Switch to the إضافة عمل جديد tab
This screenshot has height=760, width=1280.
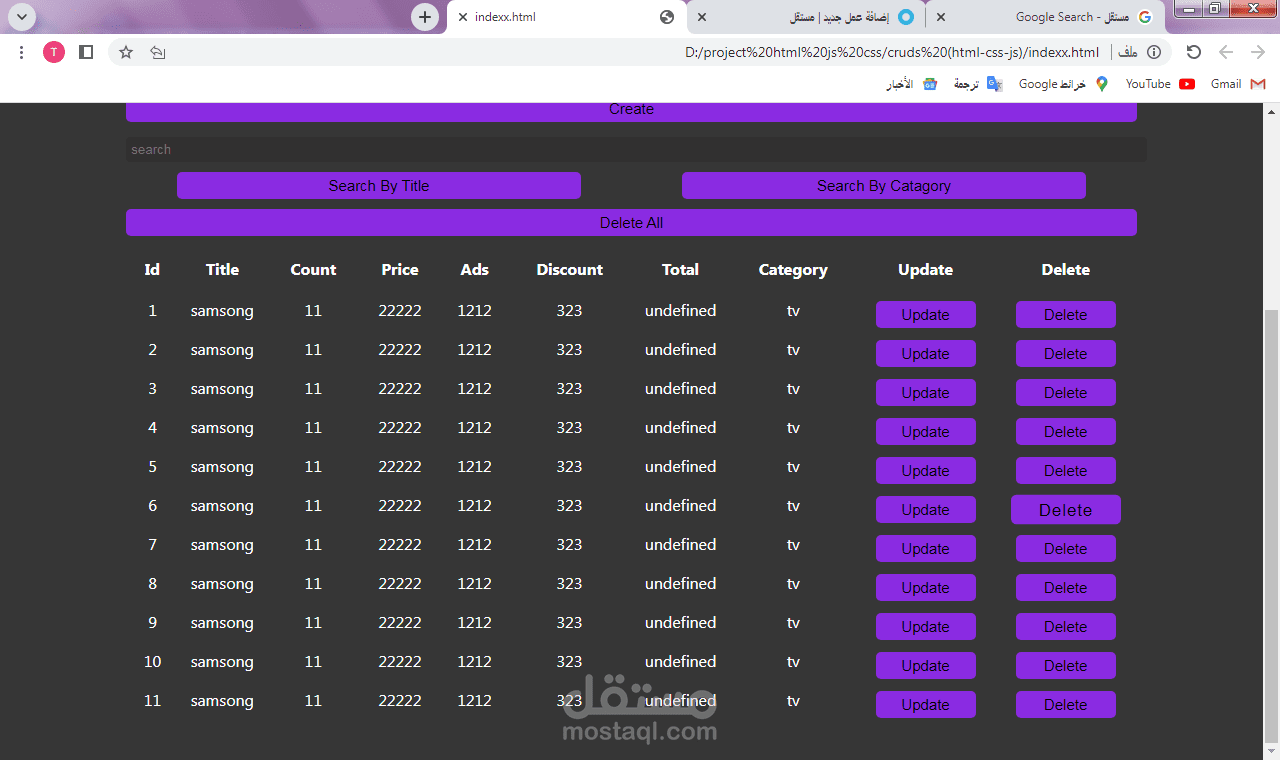coord(807,17)
